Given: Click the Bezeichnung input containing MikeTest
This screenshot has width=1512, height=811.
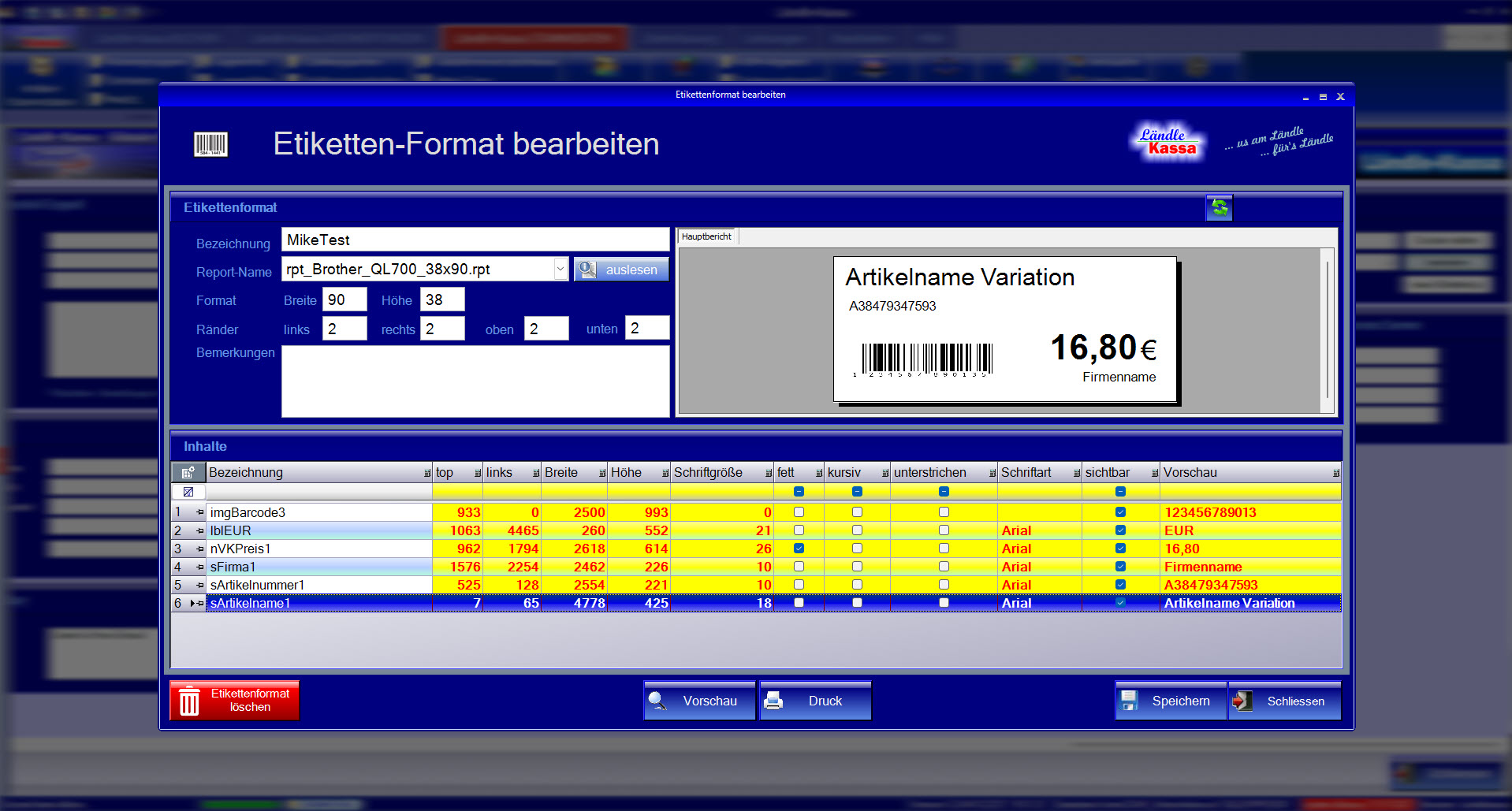Looking at the screenshot, I should click(475, 240).
